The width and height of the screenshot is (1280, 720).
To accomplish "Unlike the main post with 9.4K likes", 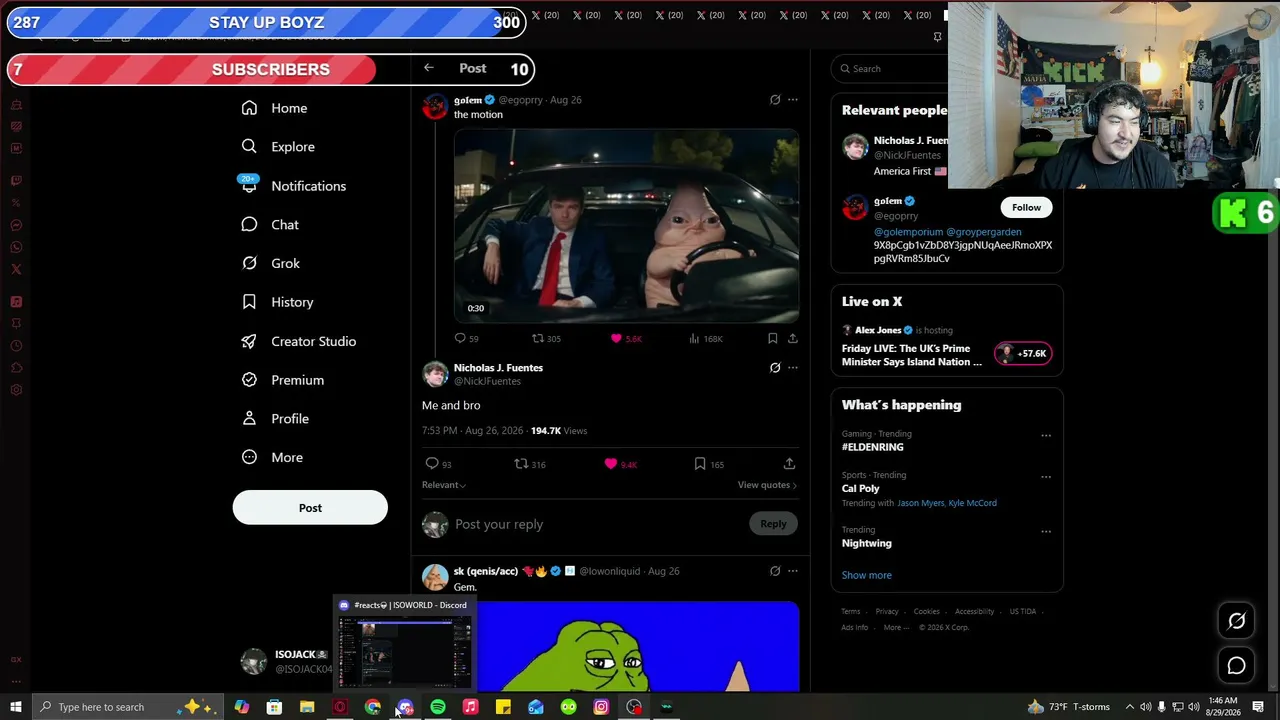I will pos(620,464).
